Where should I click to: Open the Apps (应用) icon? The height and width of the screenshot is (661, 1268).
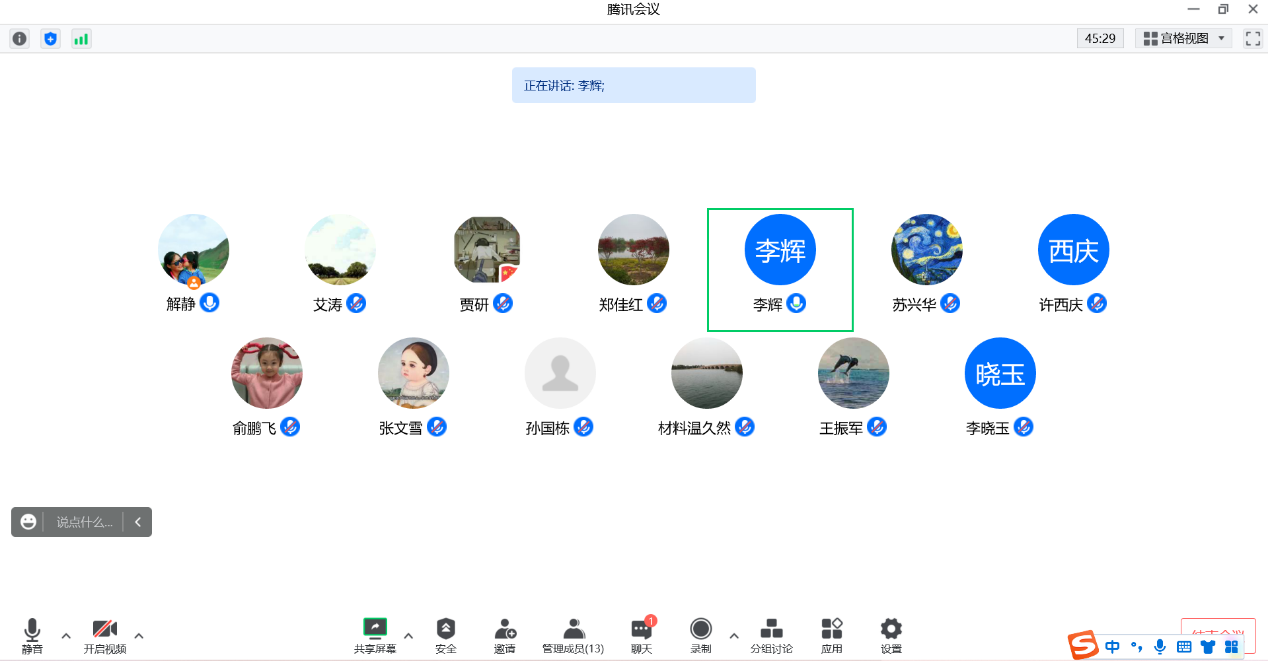tap(831, 634)
